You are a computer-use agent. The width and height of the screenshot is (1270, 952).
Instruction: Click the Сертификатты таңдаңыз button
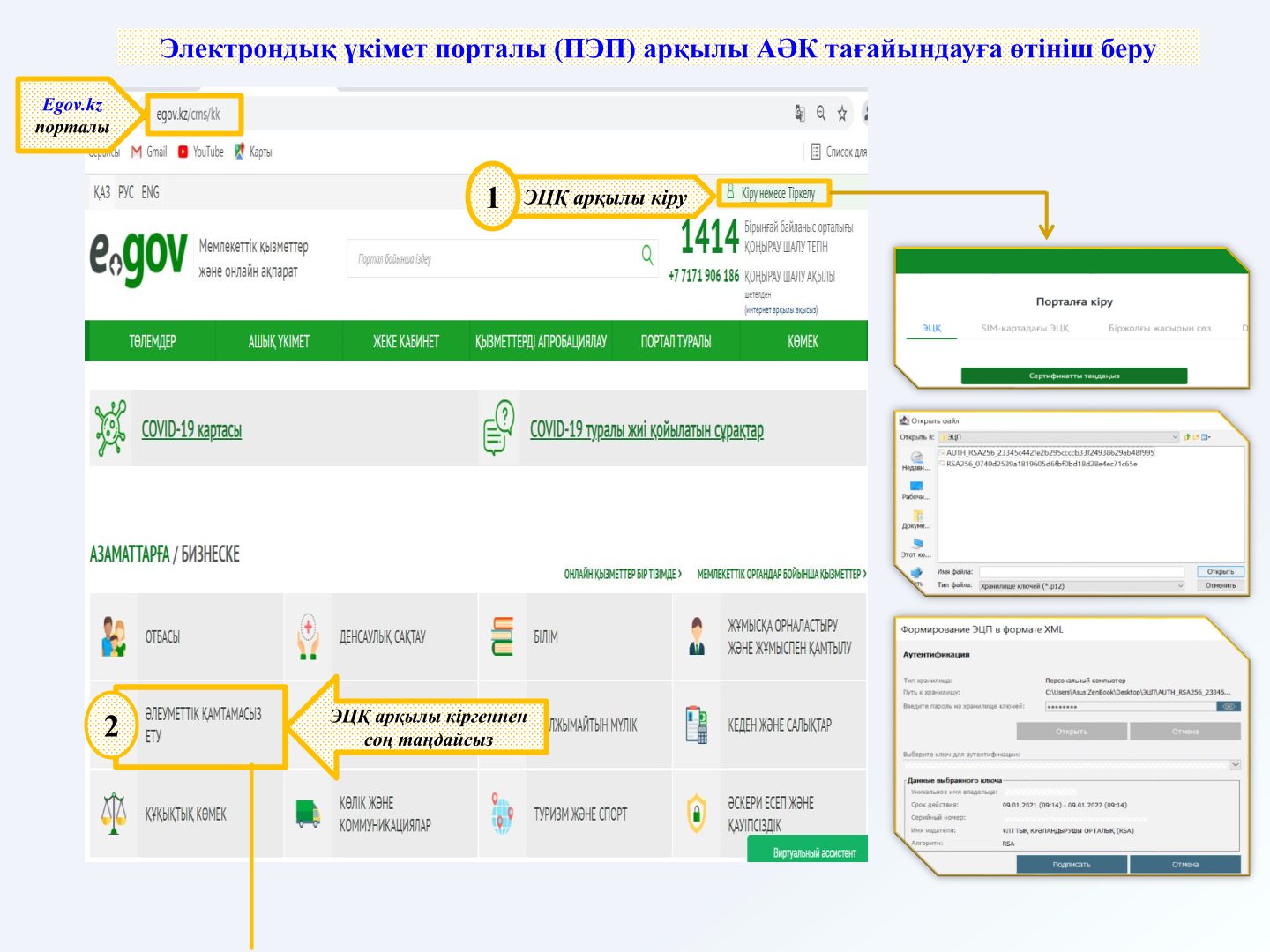pos(1073,376)
